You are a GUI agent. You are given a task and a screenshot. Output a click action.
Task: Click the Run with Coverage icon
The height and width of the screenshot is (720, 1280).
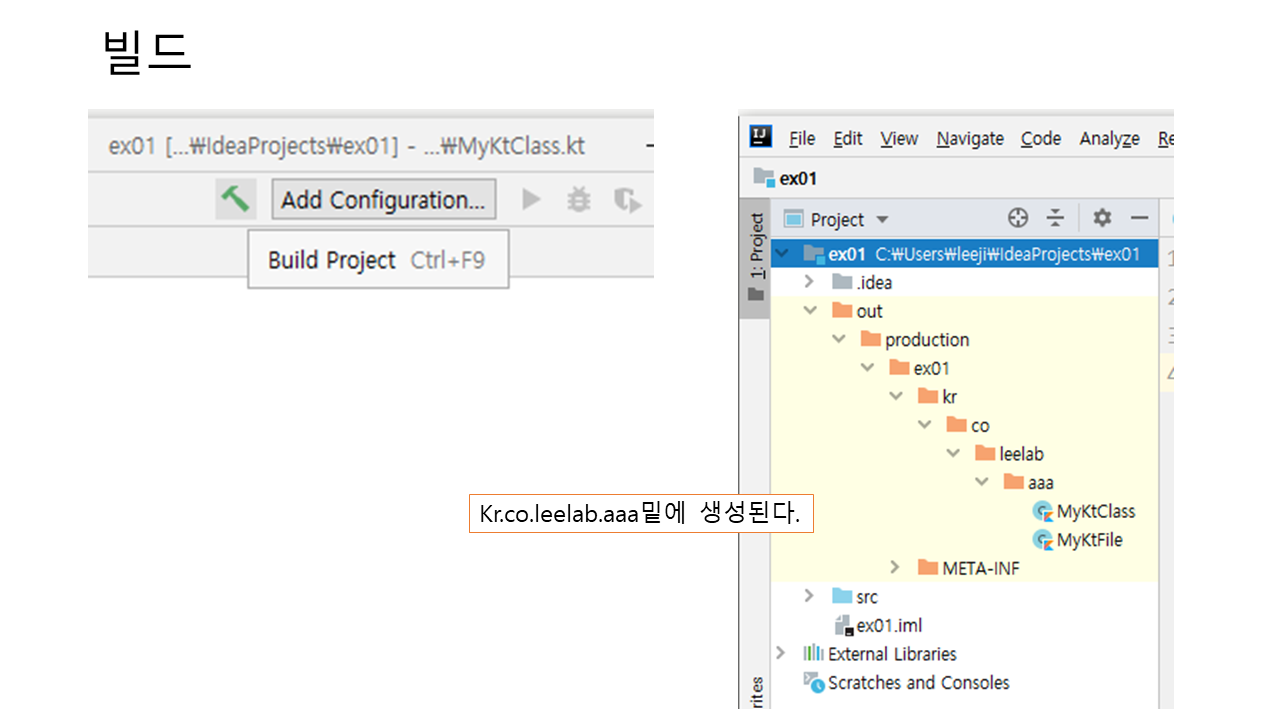tap(627, 200)
